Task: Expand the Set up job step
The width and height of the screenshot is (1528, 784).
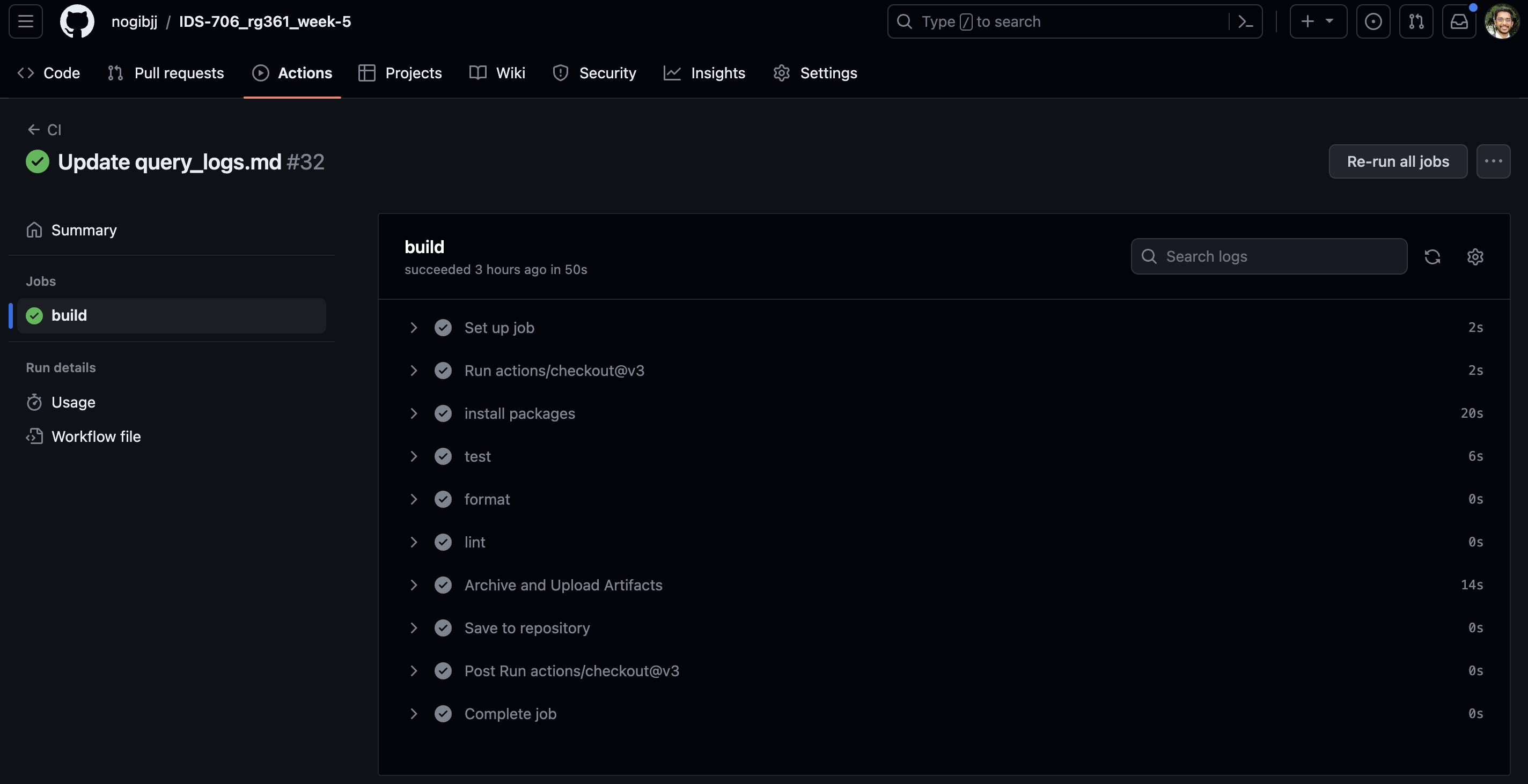Action: (x=414, y=328)
